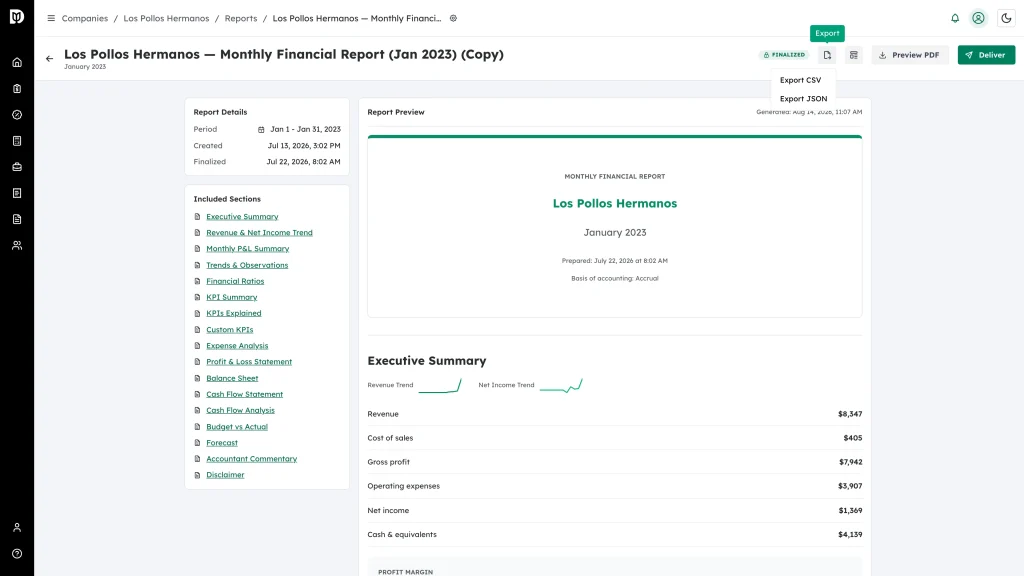Open the users group icon in the sidebar

pyautogui.click(x=17, y=246)
